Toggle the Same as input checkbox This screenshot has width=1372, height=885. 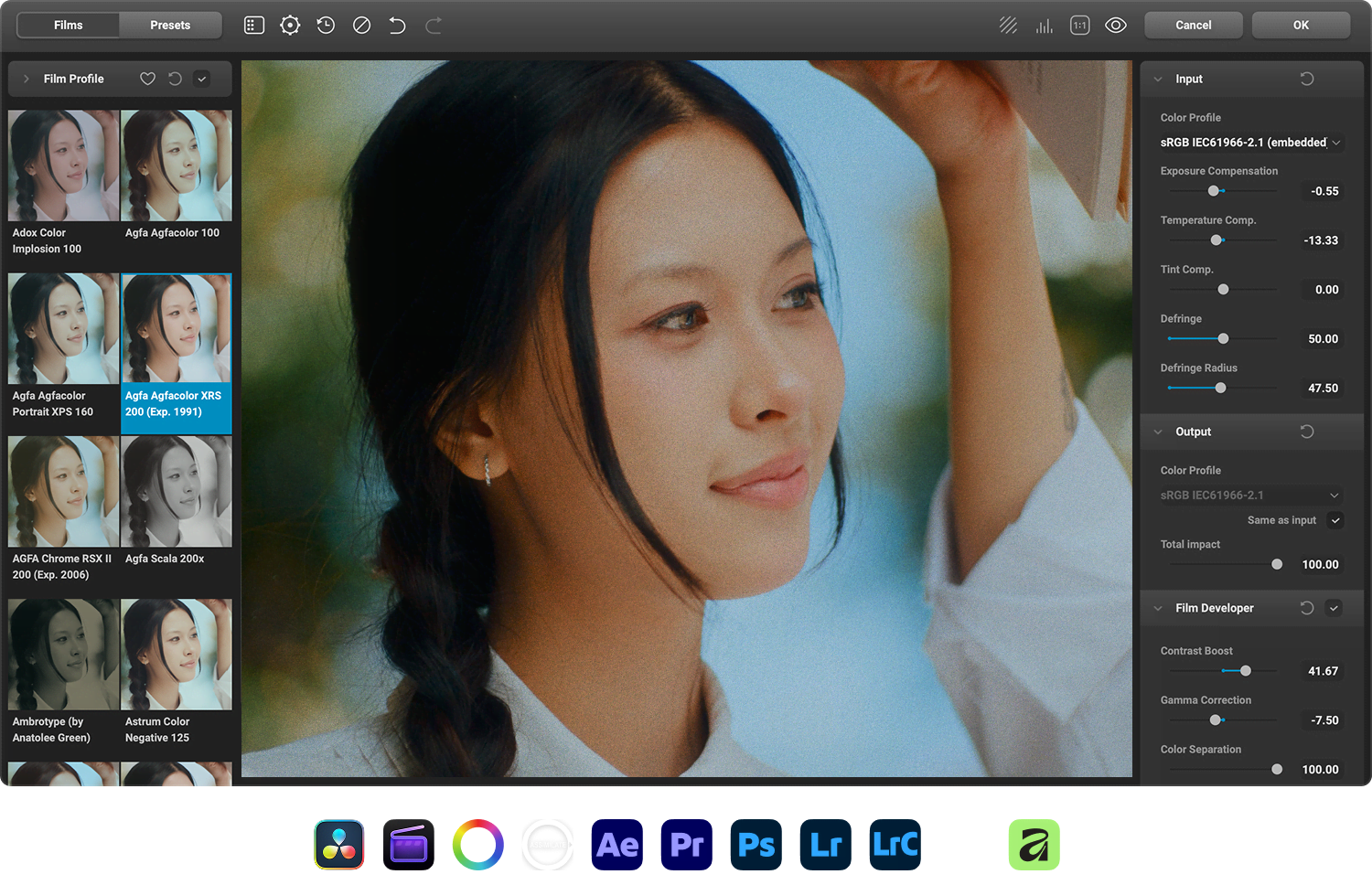[x=1335, y=520]
